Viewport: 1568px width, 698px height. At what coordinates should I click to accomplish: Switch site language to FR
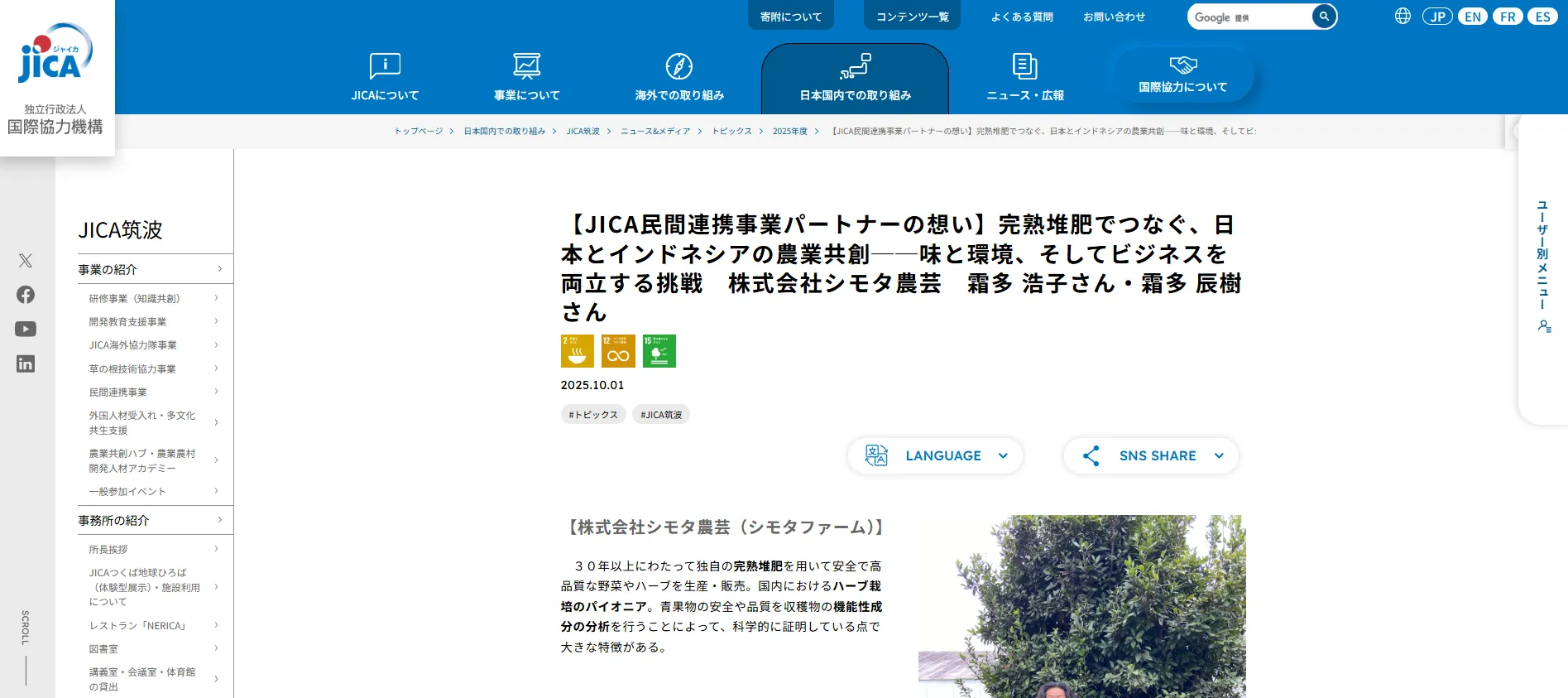[x=1508, y=17]
